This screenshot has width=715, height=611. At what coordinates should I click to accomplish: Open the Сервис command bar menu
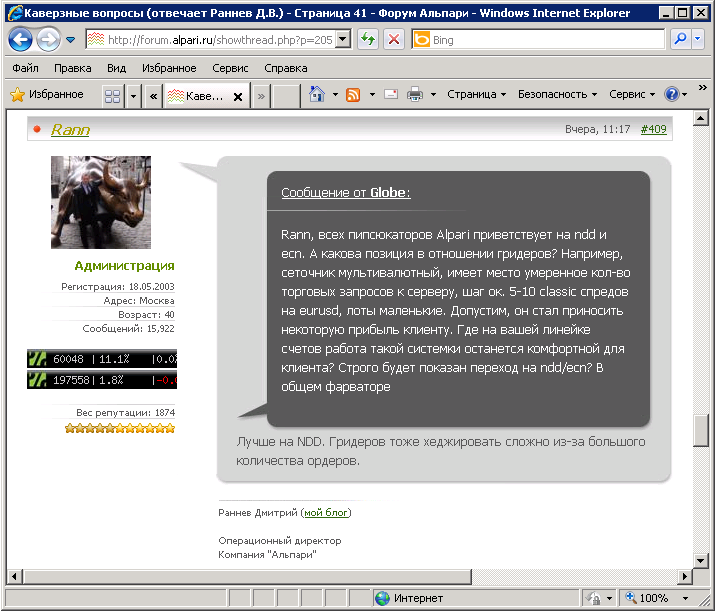(x=632, y=94)
